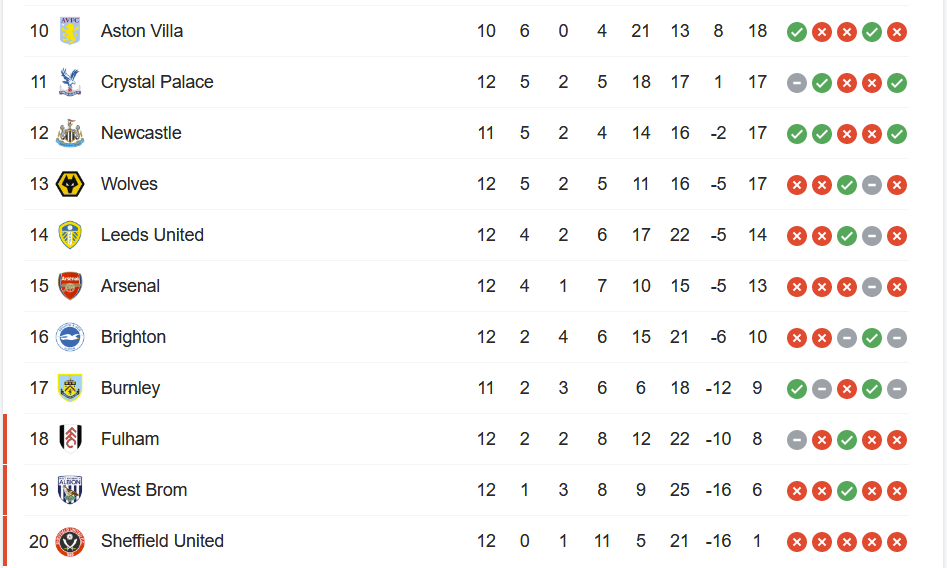Viewport: 947px width, 568px height.
Task: Open the Crystal Palace team link
Action: [157, 82]
